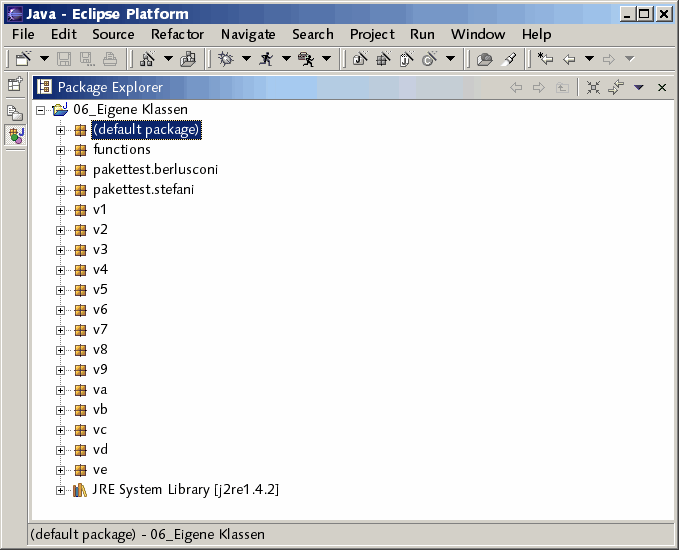
Task: Open the Package Explorer view menu arrow
Action: (639, 88)
